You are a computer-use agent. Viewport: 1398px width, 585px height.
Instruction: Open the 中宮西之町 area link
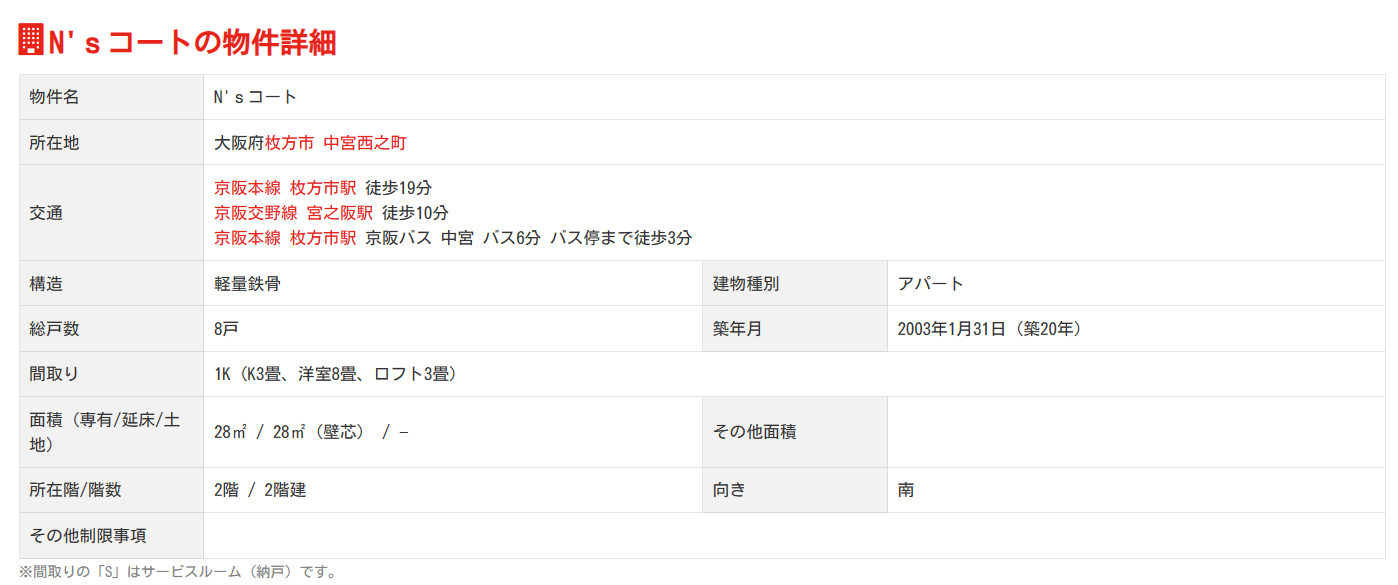point(365,143)
